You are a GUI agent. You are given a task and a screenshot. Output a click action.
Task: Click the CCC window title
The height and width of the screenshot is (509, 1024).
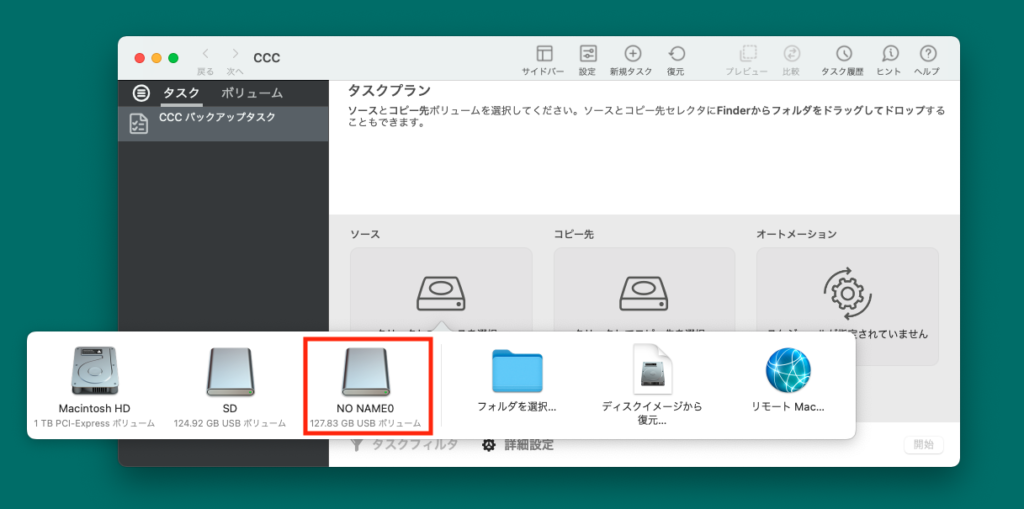(x=266, y=57)
